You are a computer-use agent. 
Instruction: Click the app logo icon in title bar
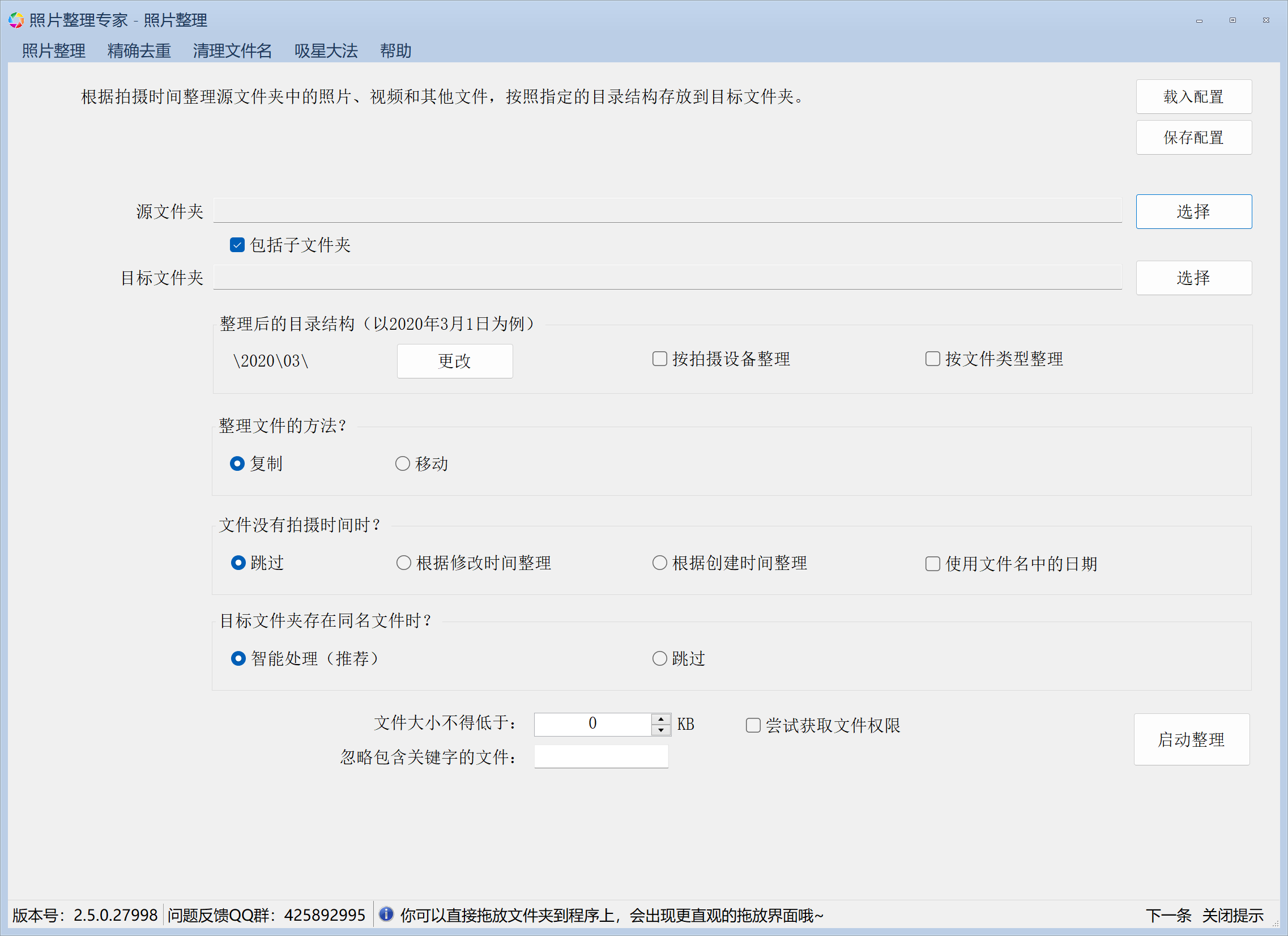pyautogui.click(x=16, y=20)
